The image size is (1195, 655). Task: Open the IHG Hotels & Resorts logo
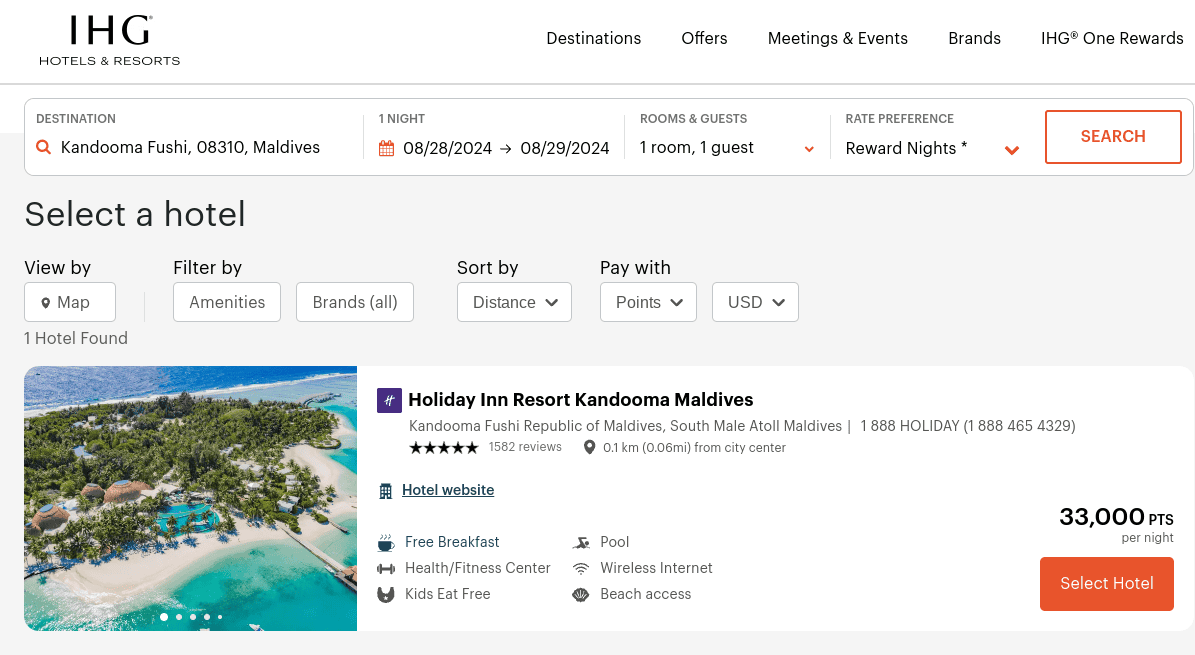pos(110,40)
